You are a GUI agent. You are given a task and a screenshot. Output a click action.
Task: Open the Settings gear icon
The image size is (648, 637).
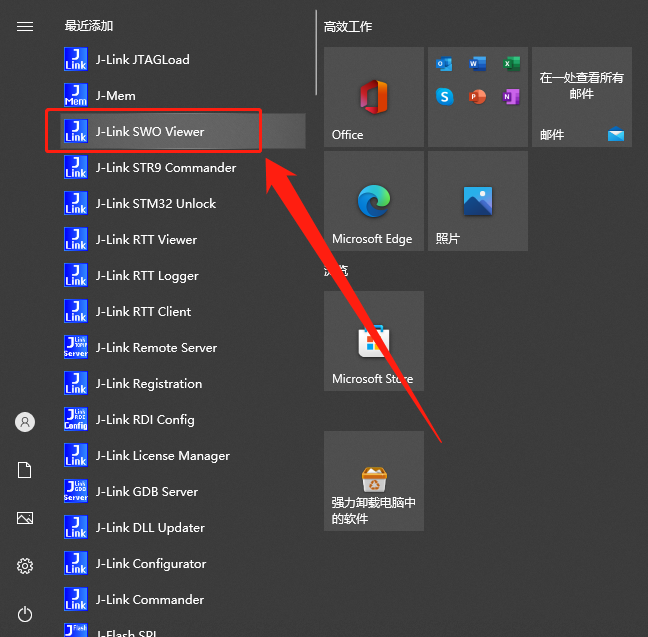pos(25,566)
